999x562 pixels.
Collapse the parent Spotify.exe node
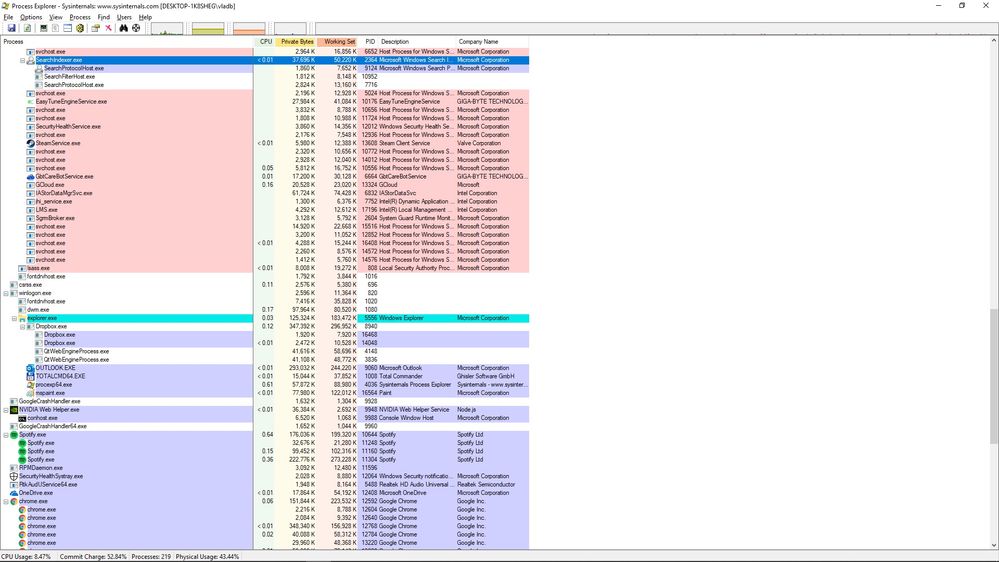[x=6, y=435]
